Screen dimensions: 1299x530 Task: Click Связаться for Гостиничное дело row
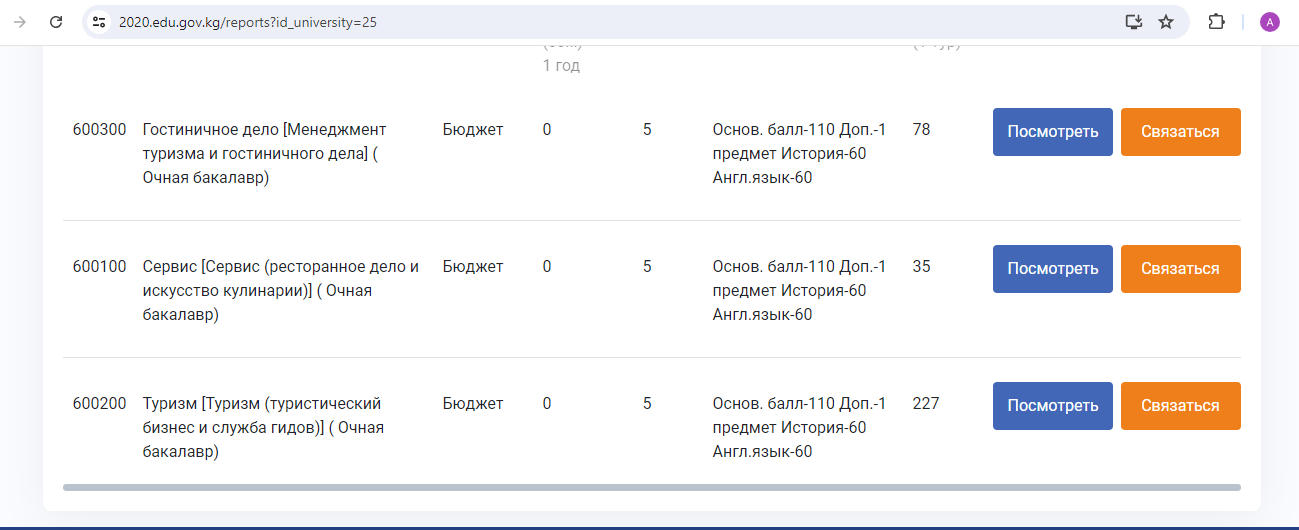click(x=1181, y=132)
